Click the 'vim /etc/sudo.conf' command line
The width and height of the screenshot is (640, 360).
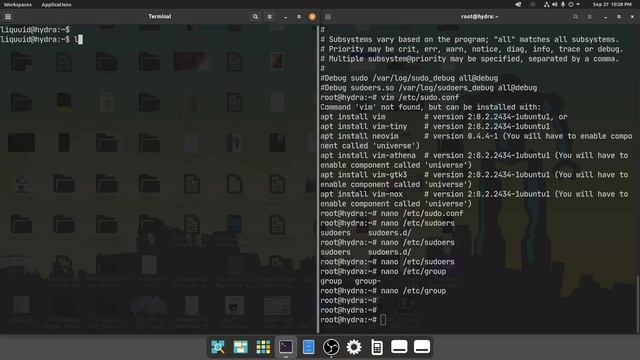pyautogui.click(x=390, y=98)
